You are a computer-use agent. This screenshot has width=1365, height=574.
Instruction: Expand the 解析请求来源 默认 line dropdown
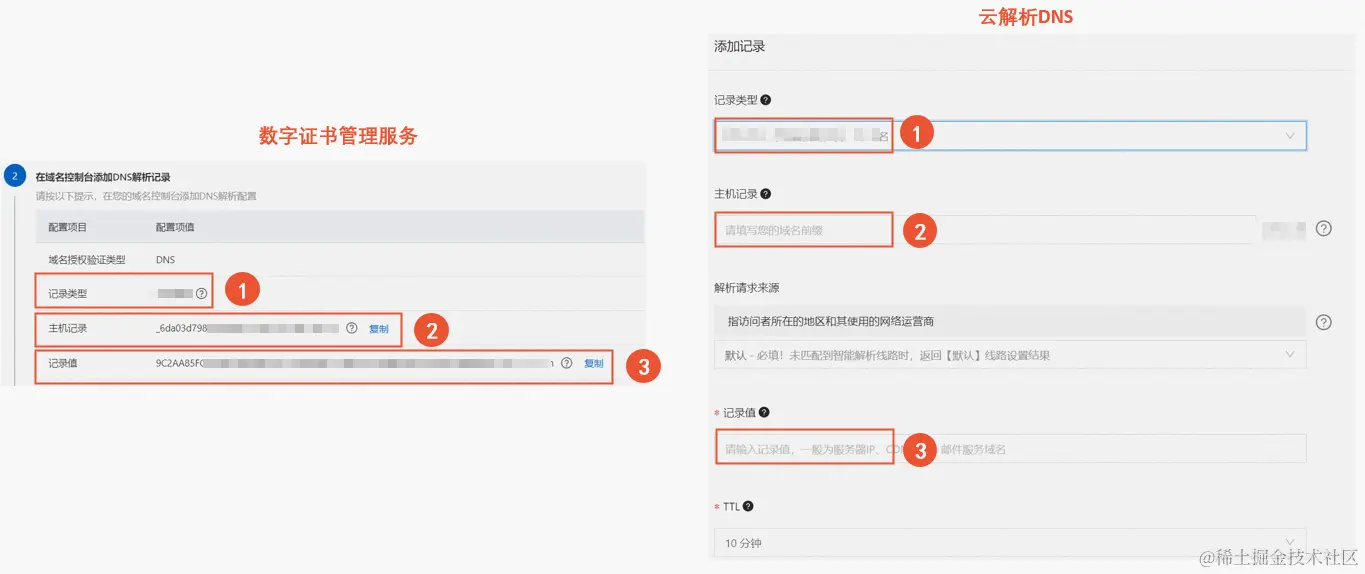click(x=1010, y=354)
